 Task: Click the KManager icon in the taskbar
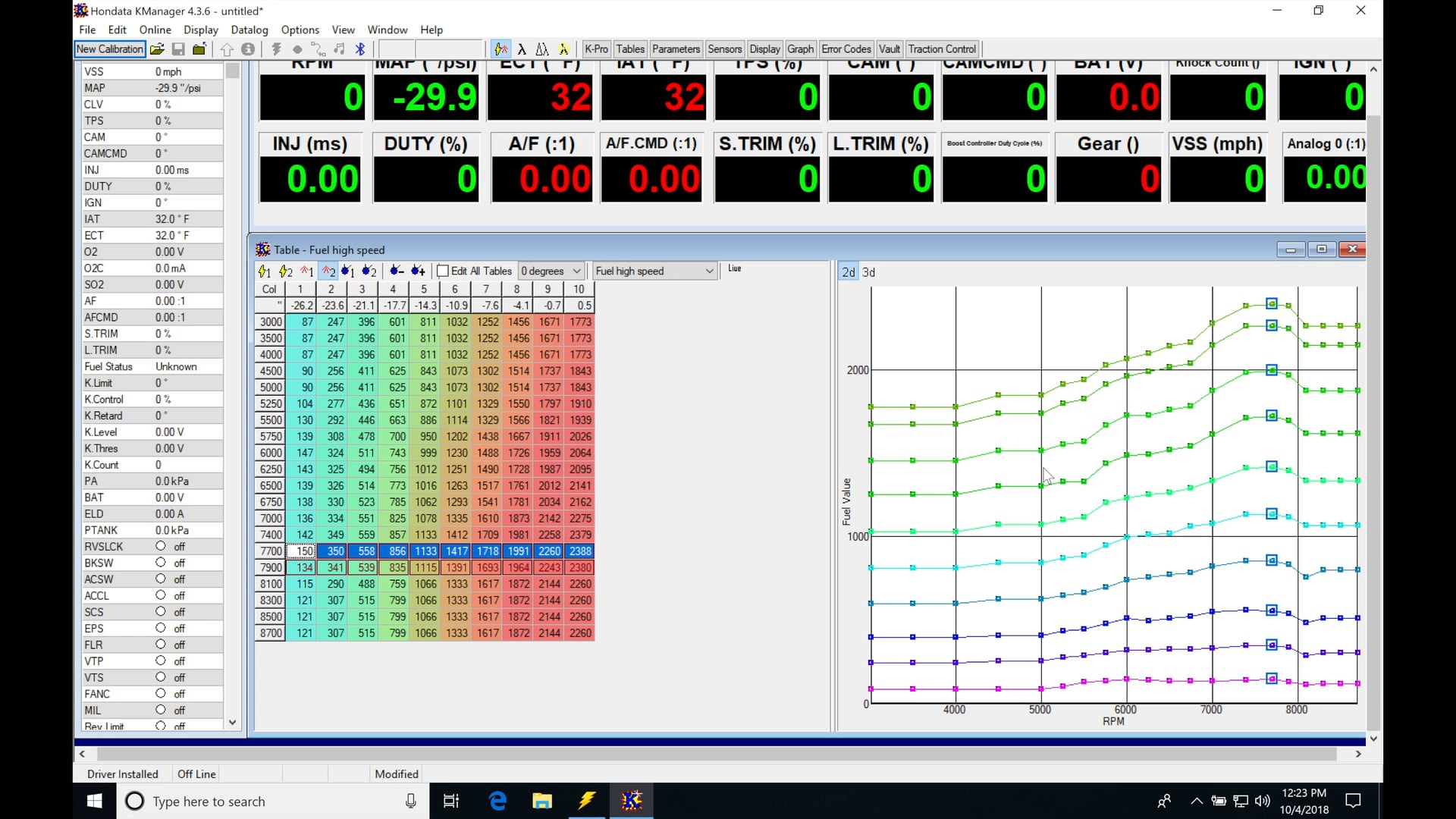coord(632,800)
